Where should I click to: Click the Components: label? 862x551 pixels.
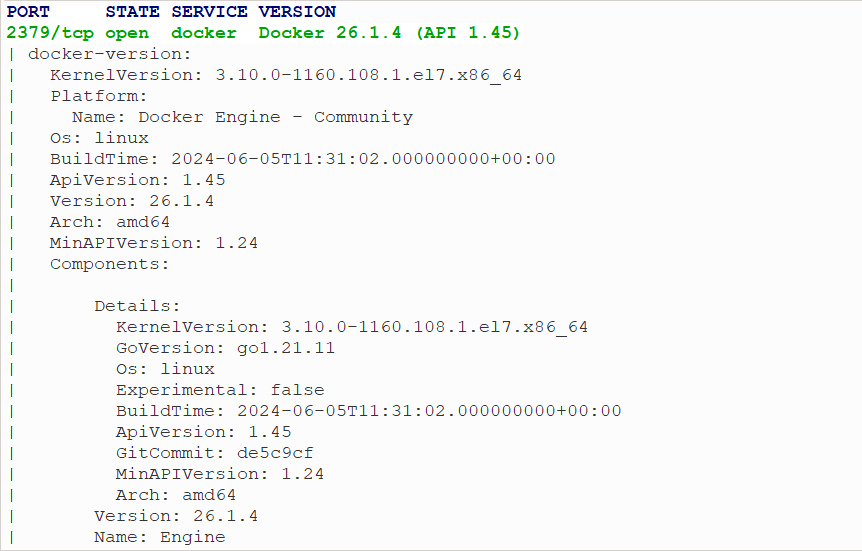point(110,264)
